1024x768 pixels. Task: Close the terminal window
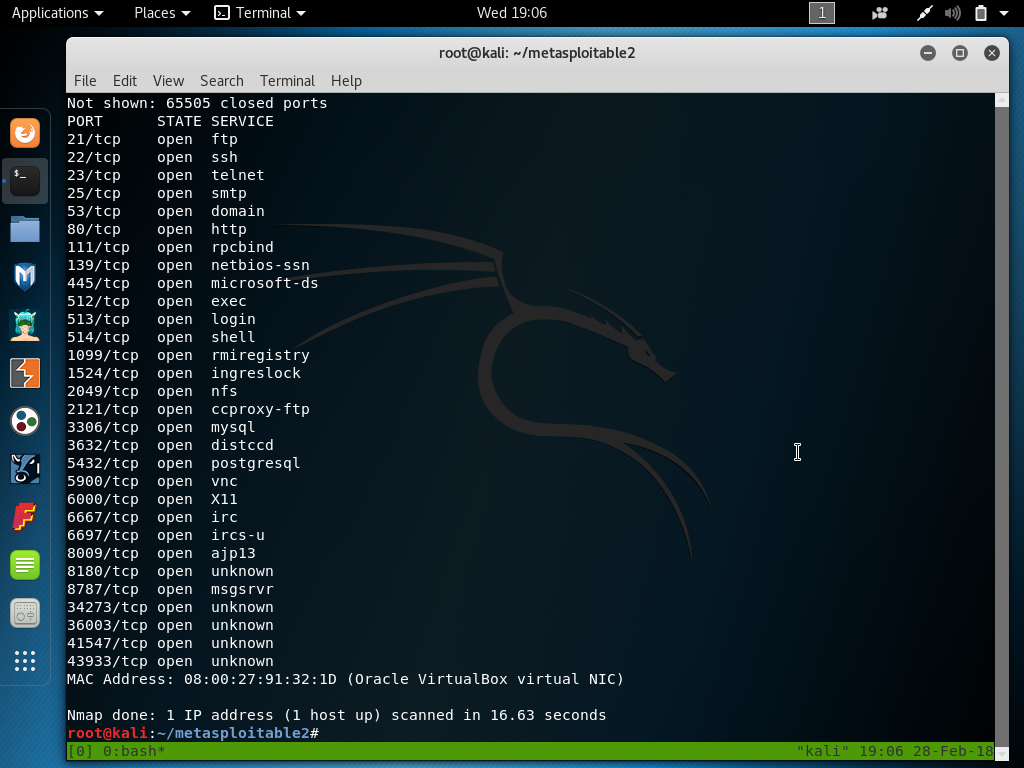coord(991,53)
